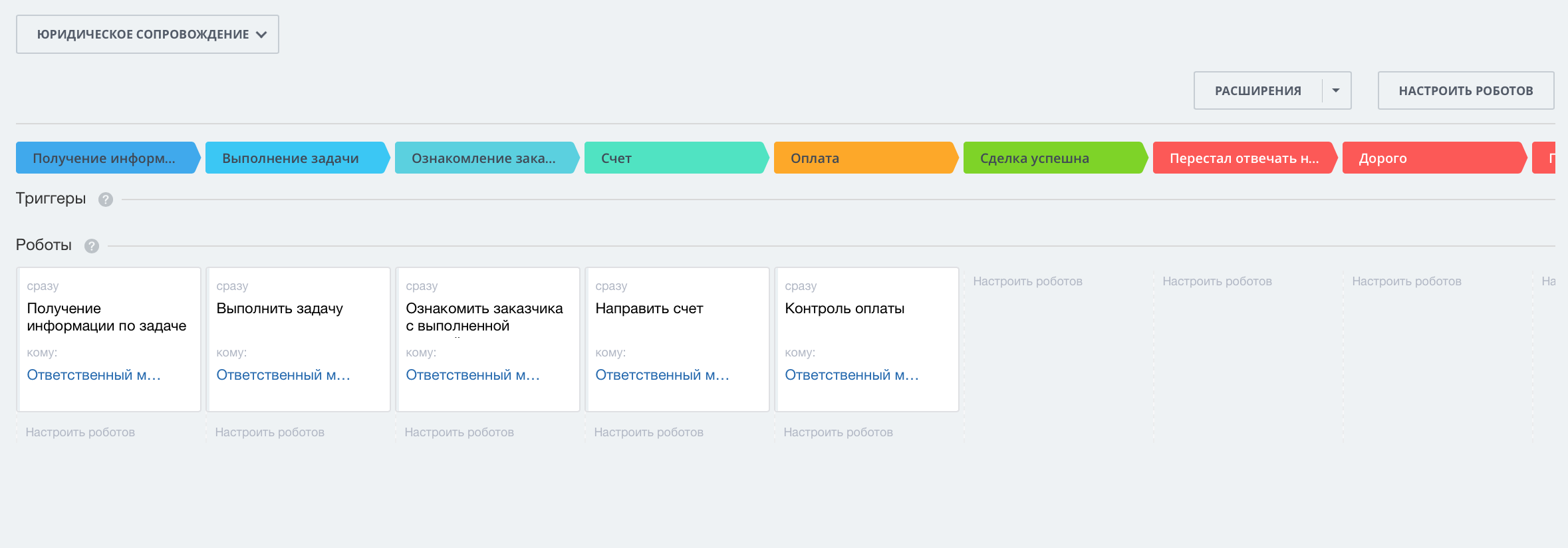
Task: Select the turquoise Счет stage
Action: pyautogui.click(x=673, y=158)
